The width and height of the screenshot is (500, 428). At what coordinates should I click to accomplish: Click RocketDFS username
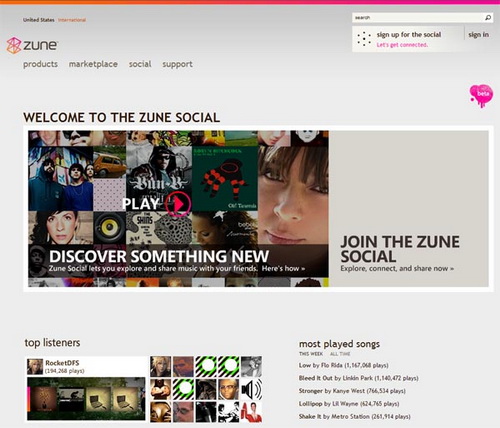[62, 363]
